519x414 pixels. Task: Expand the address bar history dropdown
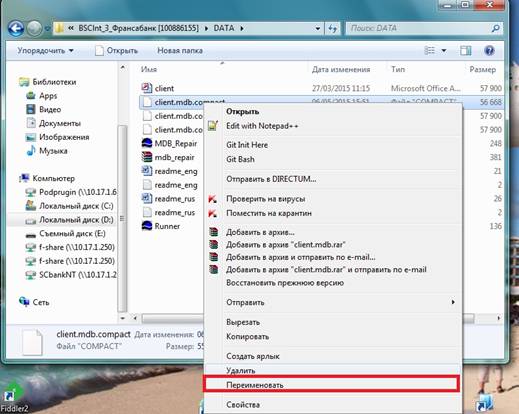318,29
